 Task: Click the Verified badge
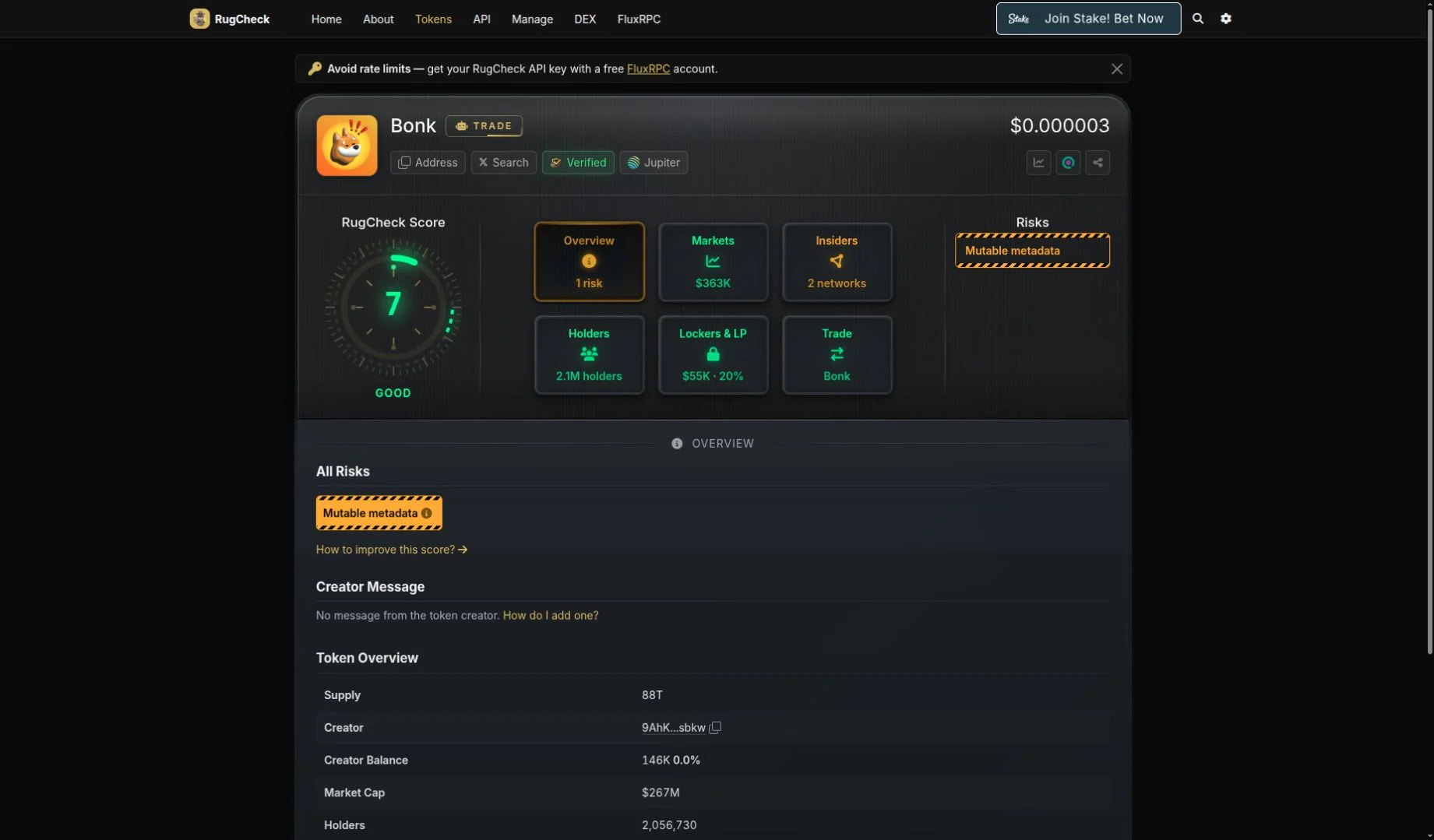coord(578,163)
